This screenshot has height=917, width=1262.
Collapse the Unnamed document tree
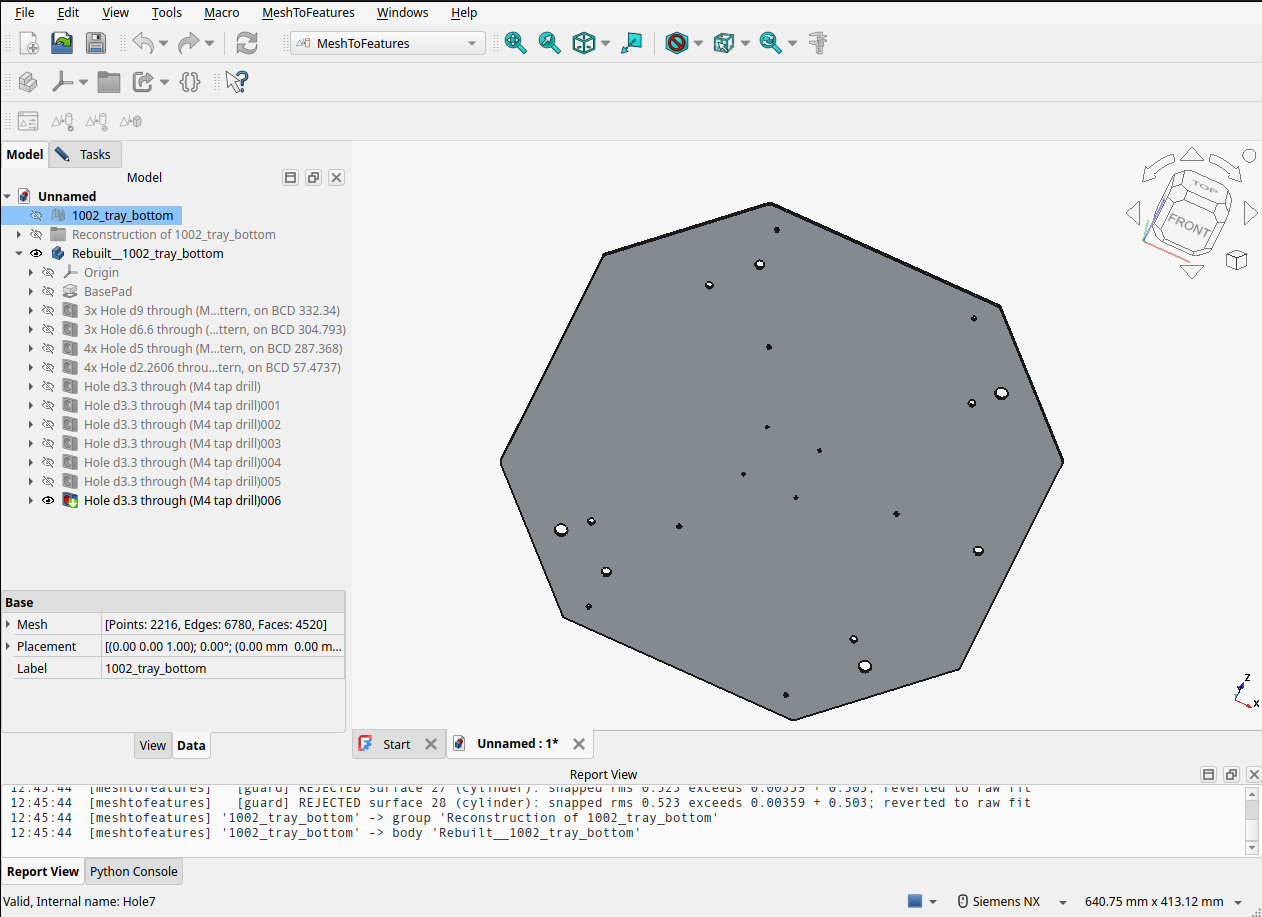point(8,196)
